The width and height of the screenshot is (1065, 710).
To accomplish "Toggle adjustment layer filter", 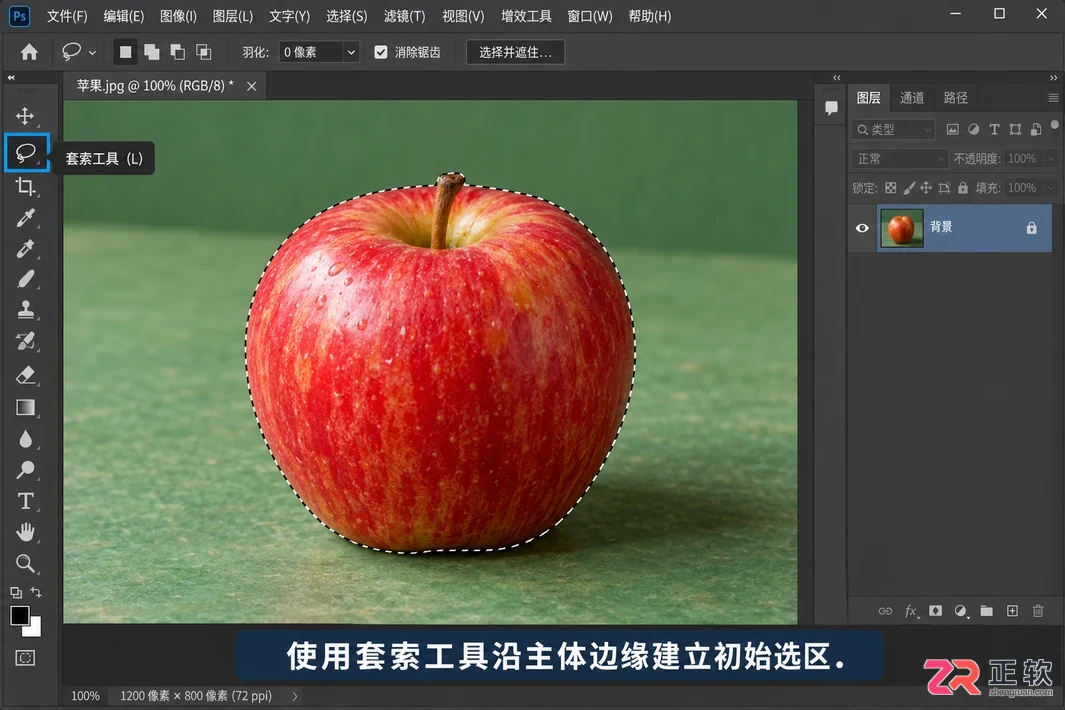I will tap(973, 129).
